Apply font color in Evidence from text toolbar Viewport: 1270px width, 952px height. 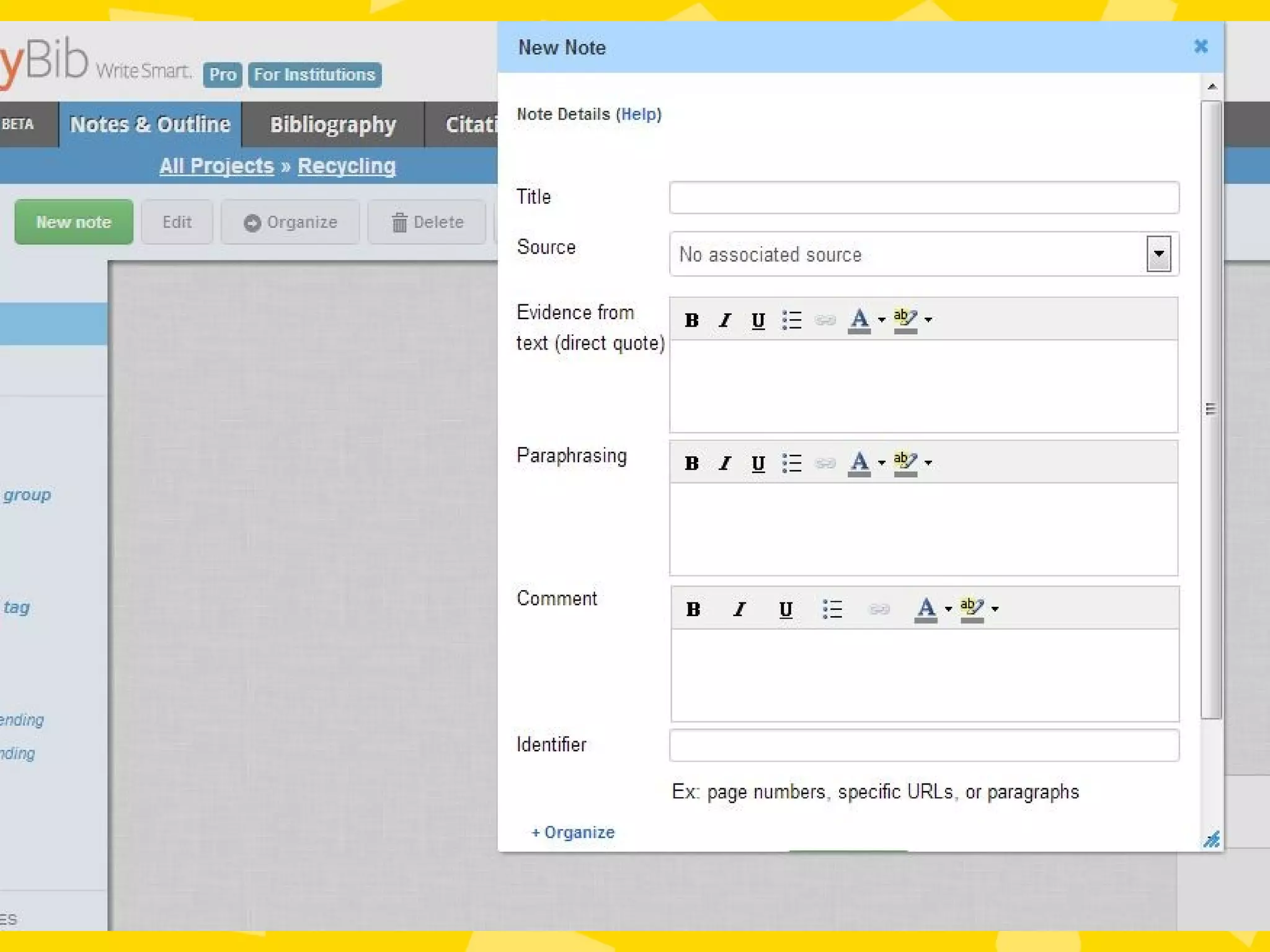pos(859,320)
